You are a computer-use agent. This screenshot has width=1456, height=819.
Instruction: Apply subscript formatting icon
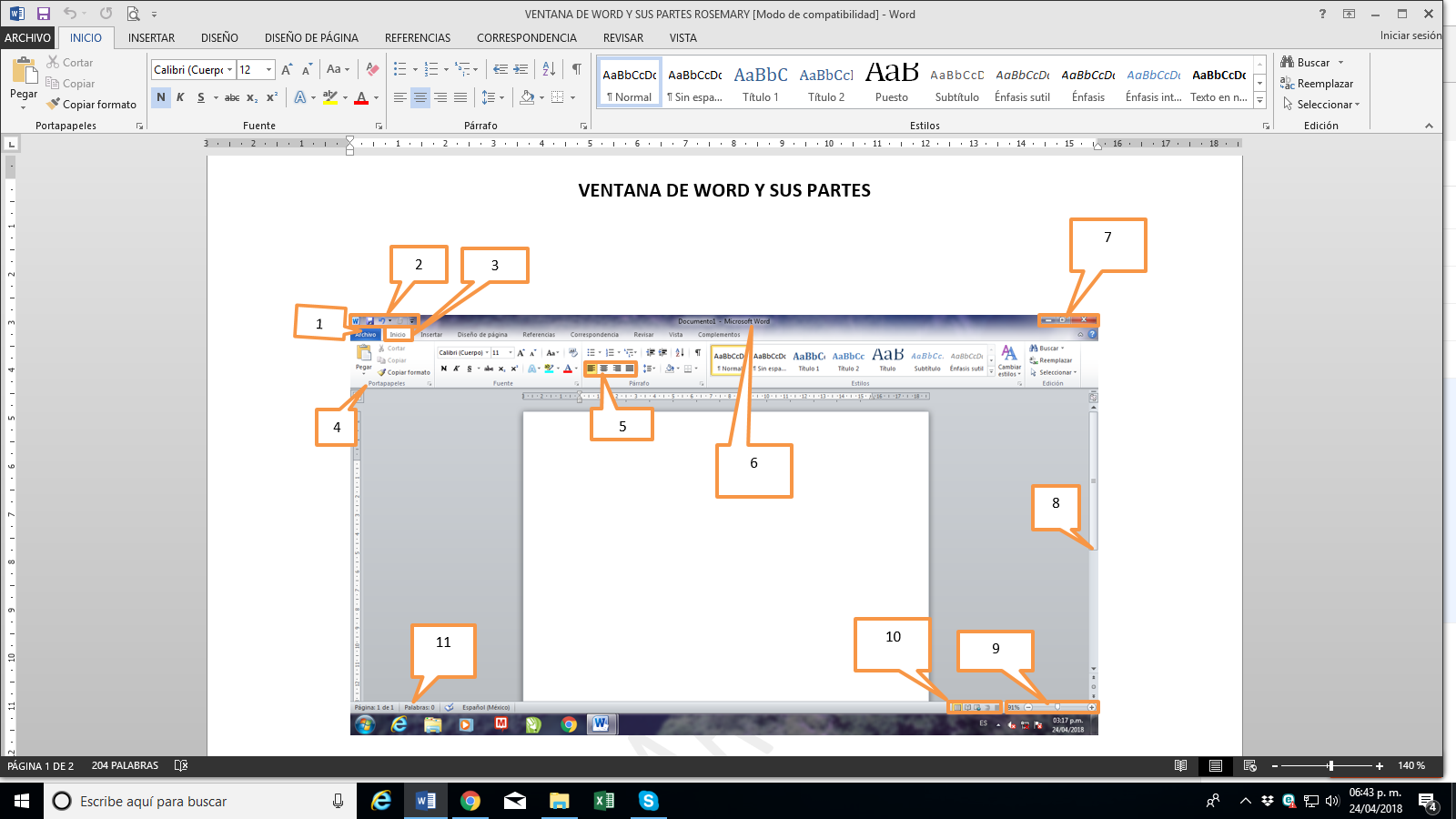point(252,97)
